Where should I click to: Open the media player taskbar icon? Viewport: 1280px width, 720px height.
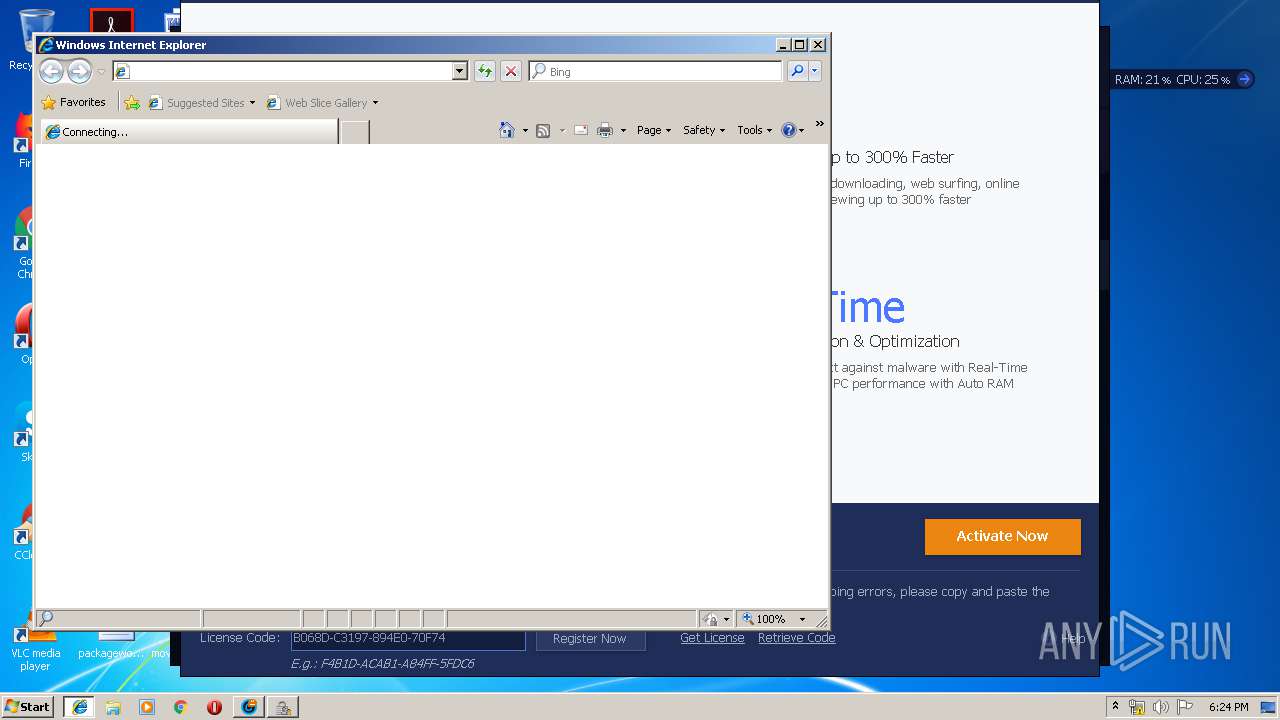[147, 707]
